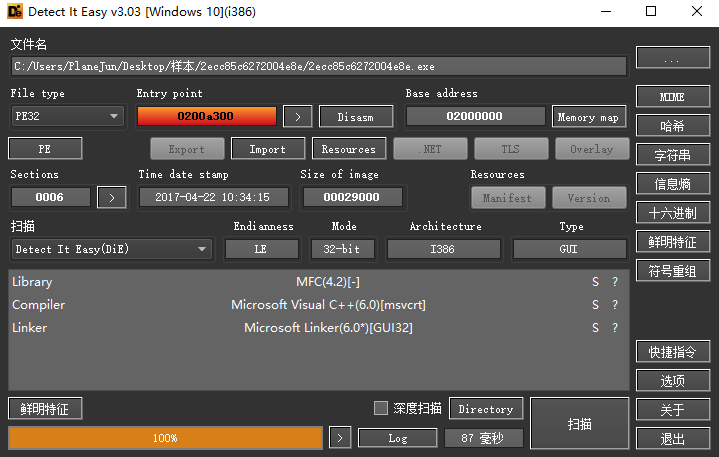Click the S marker in the Library row
Viewport: 719px width, 457px height.
click(x=596, y=282)
